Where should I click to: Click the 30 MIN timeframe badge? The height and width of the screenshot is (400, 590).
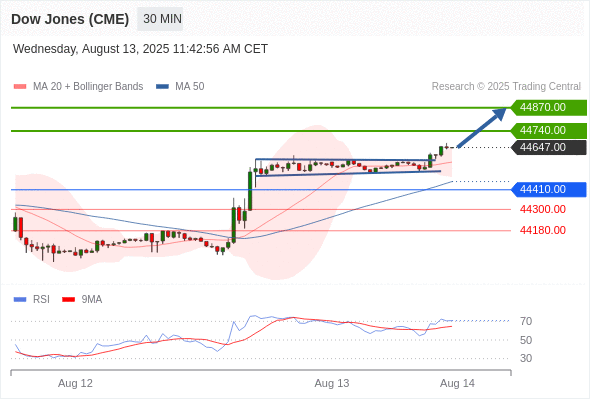click(160, 19)
